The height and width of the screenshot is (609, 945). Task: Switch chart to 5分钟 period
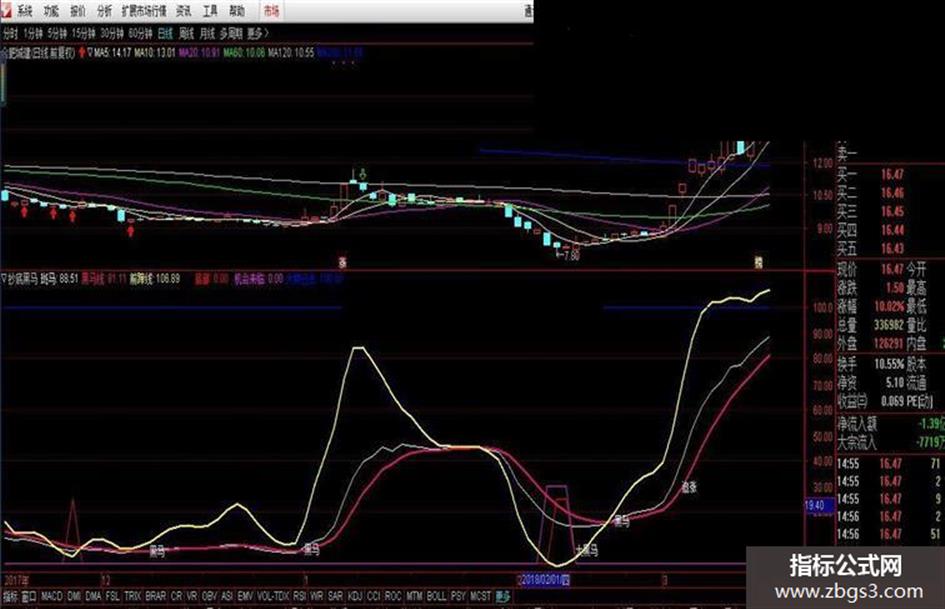pos(57,33)
